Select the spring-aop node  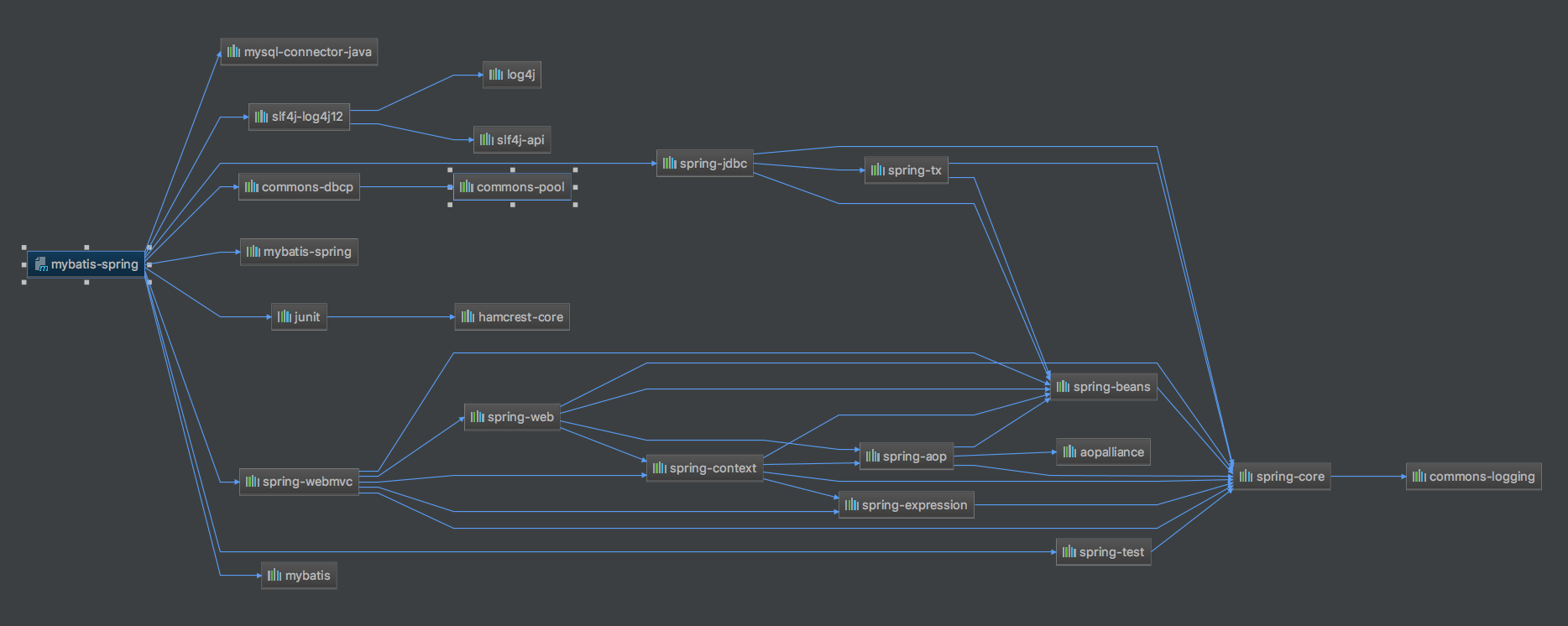tap(907, 456)
